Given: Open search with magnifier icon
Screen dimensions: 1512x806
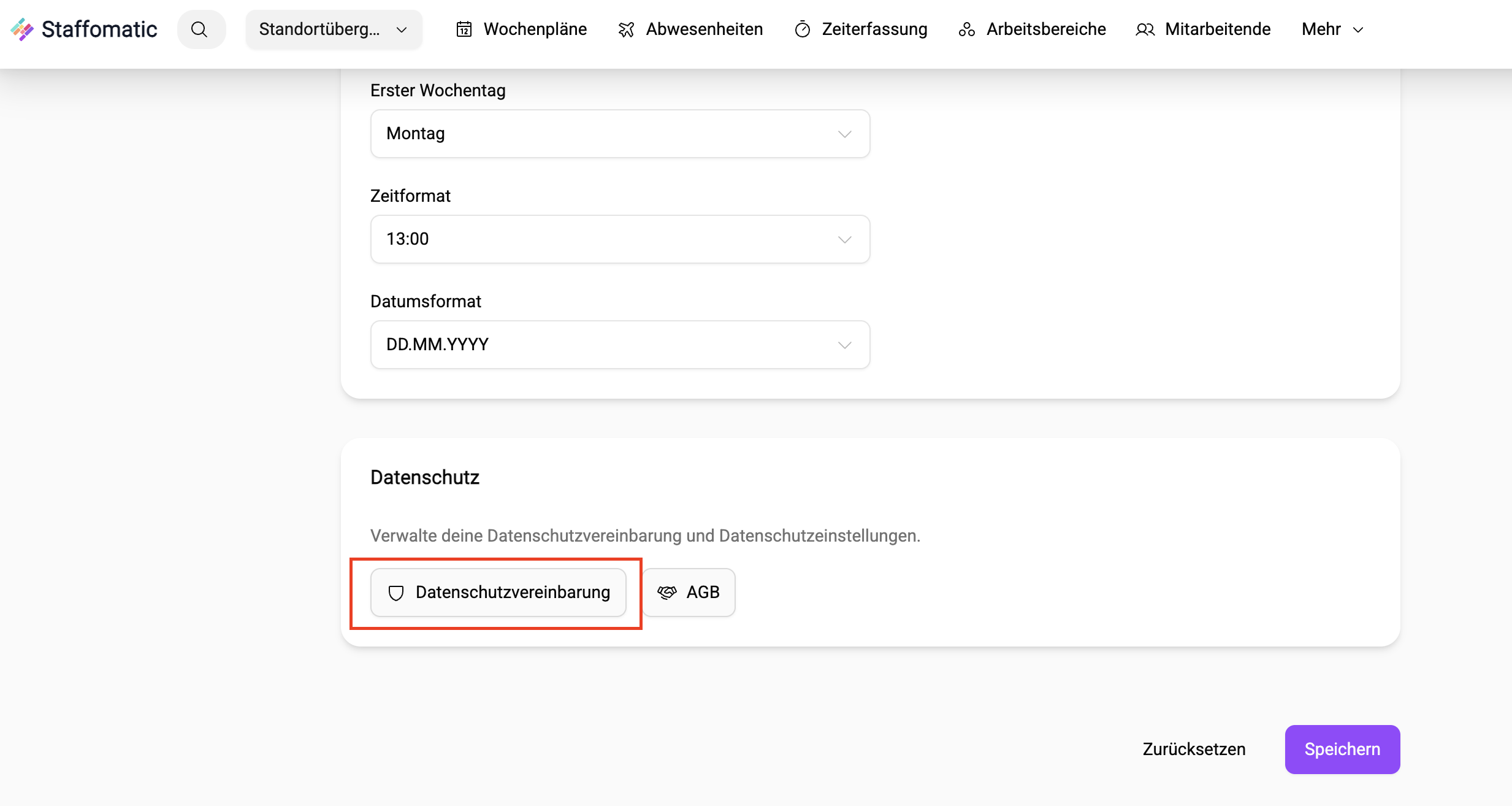Looking at the screenshot, I should click(200, 29).
